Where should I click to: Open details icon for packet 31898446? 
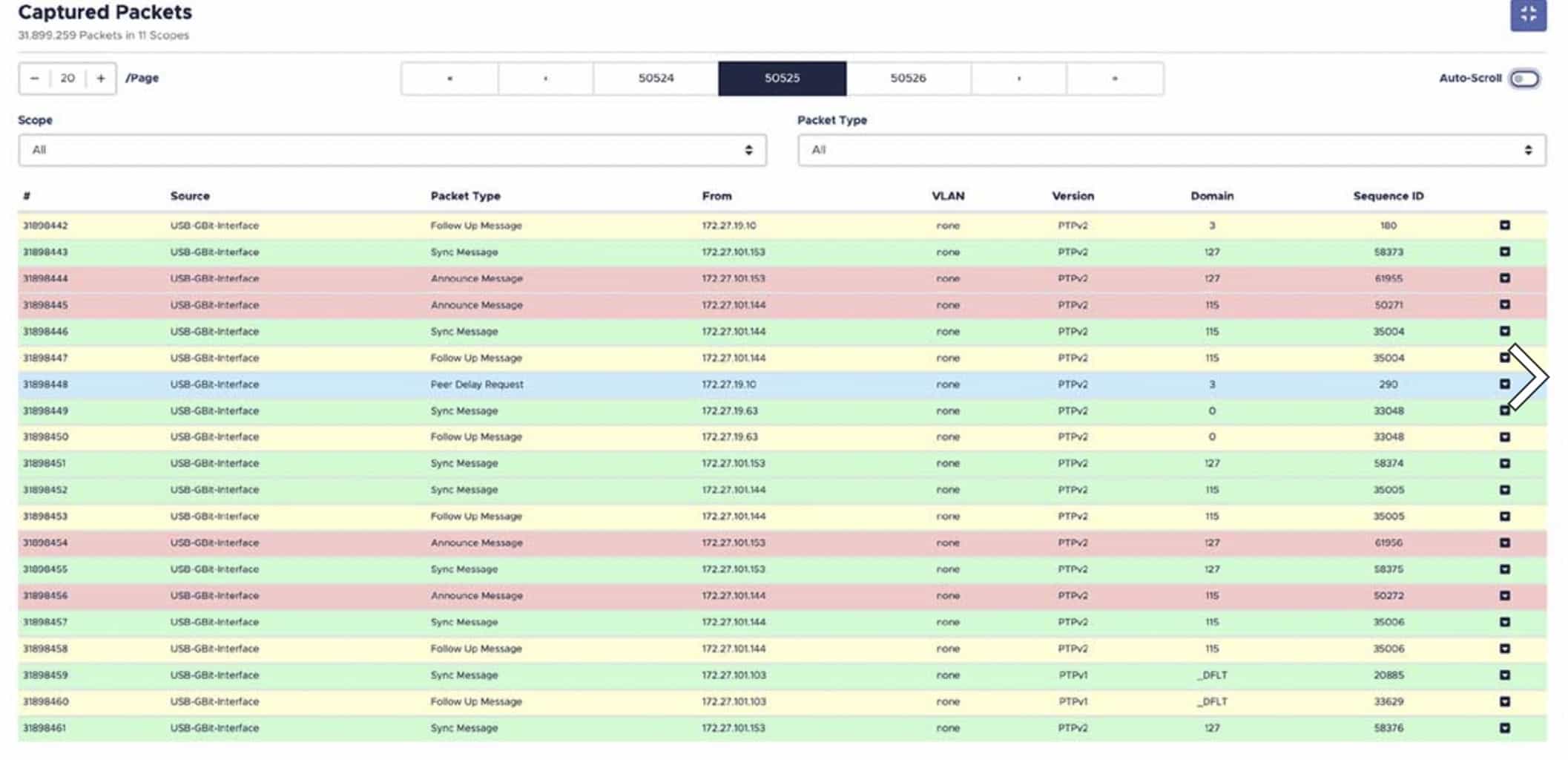tap(1504, 332)
